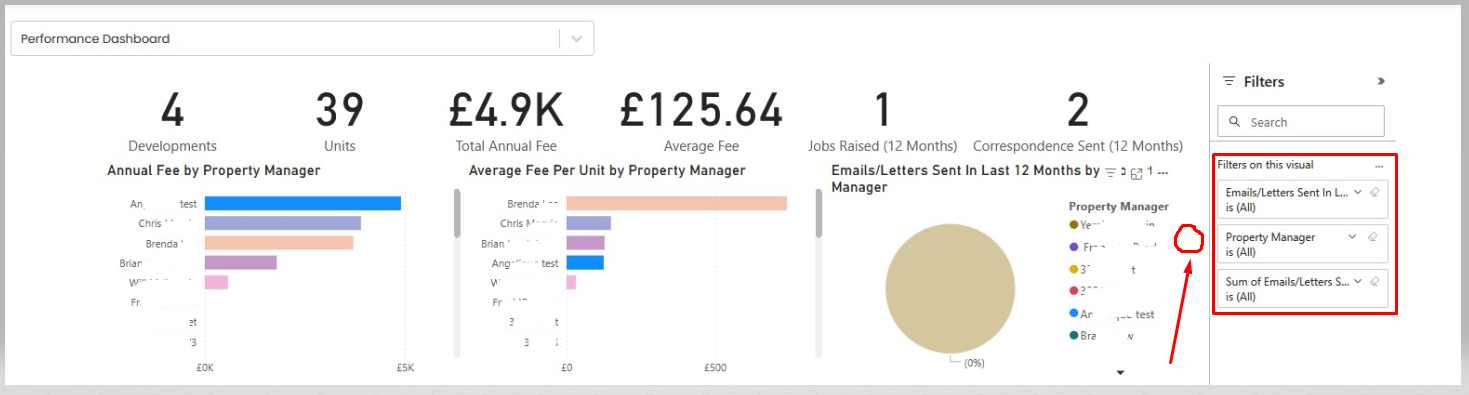Viewport: 1469px width, 395px height.
Task: Click the Average Fee chart vertical scrollbar
Action: [458, 213]
